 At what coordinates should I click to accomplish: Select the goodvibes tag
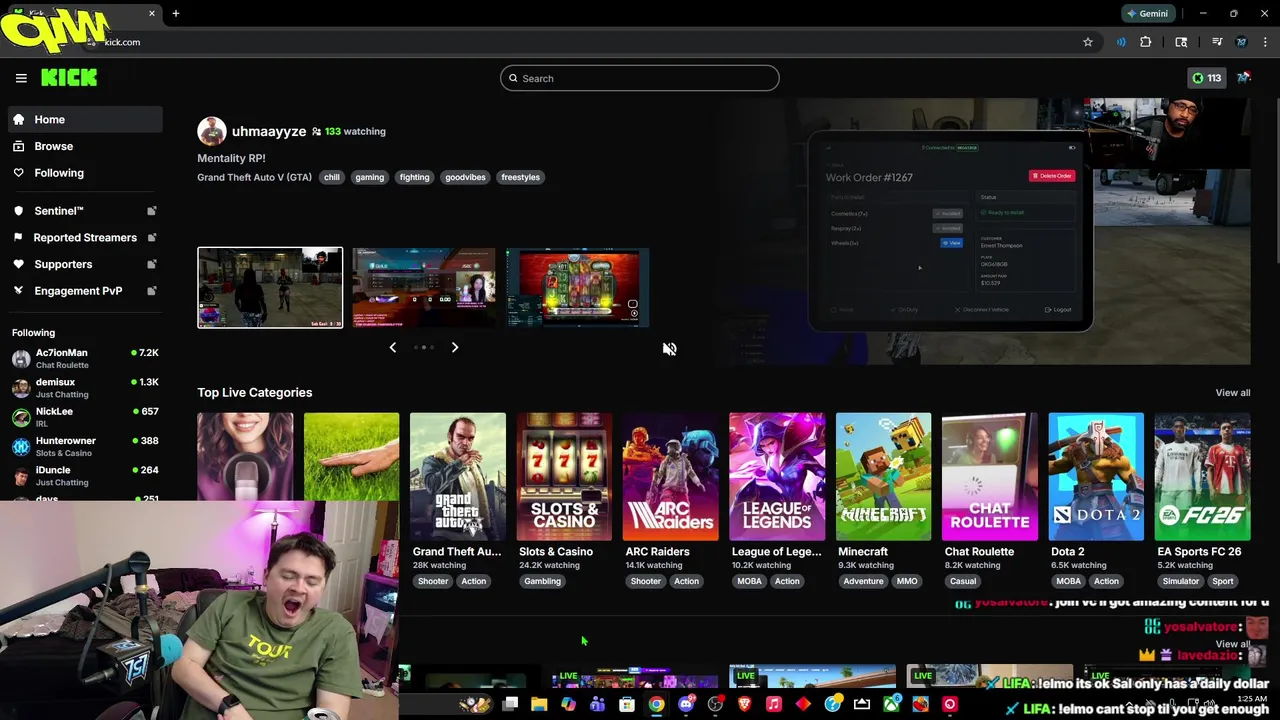coord(465,177)
